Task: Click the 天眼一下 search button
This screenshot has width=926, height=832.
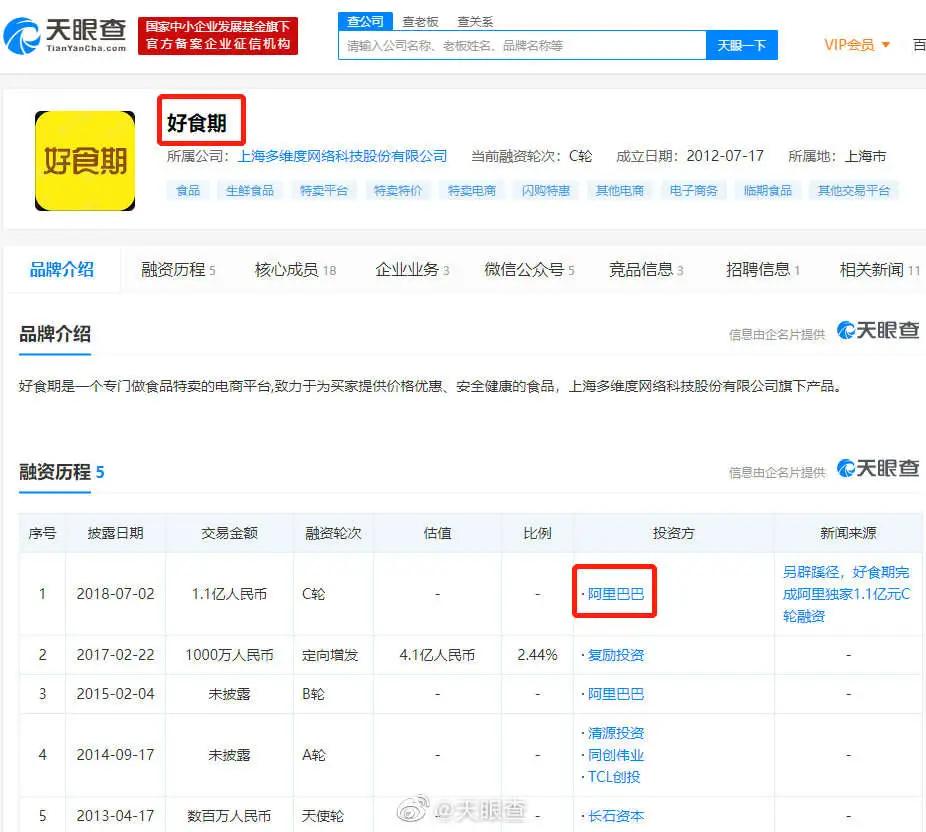Action: [x=741, y=45]
